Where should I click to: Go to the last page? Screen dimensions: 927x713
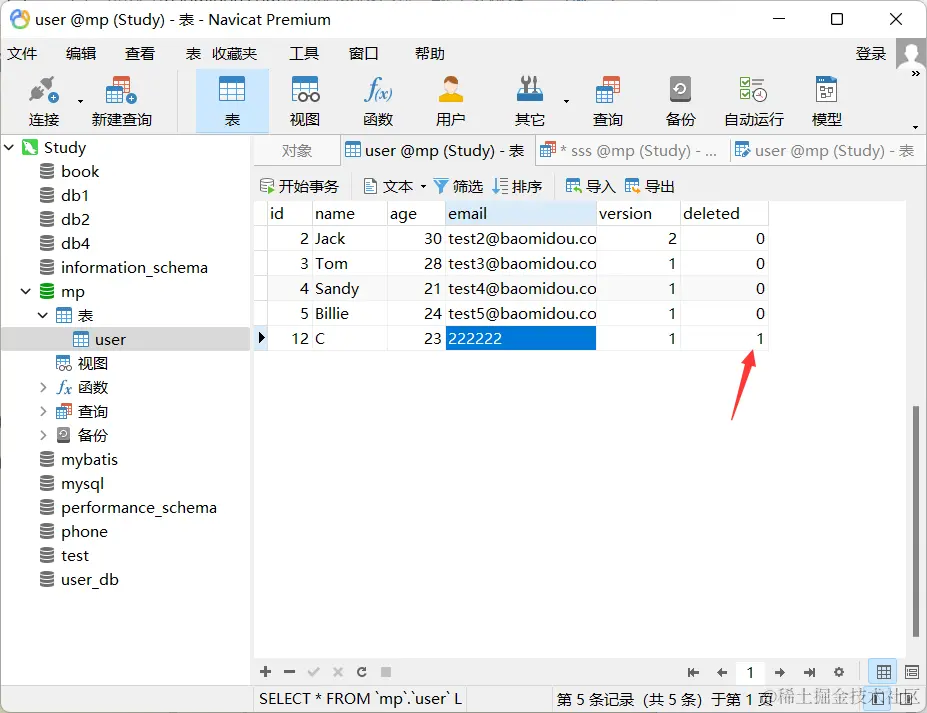809,672
